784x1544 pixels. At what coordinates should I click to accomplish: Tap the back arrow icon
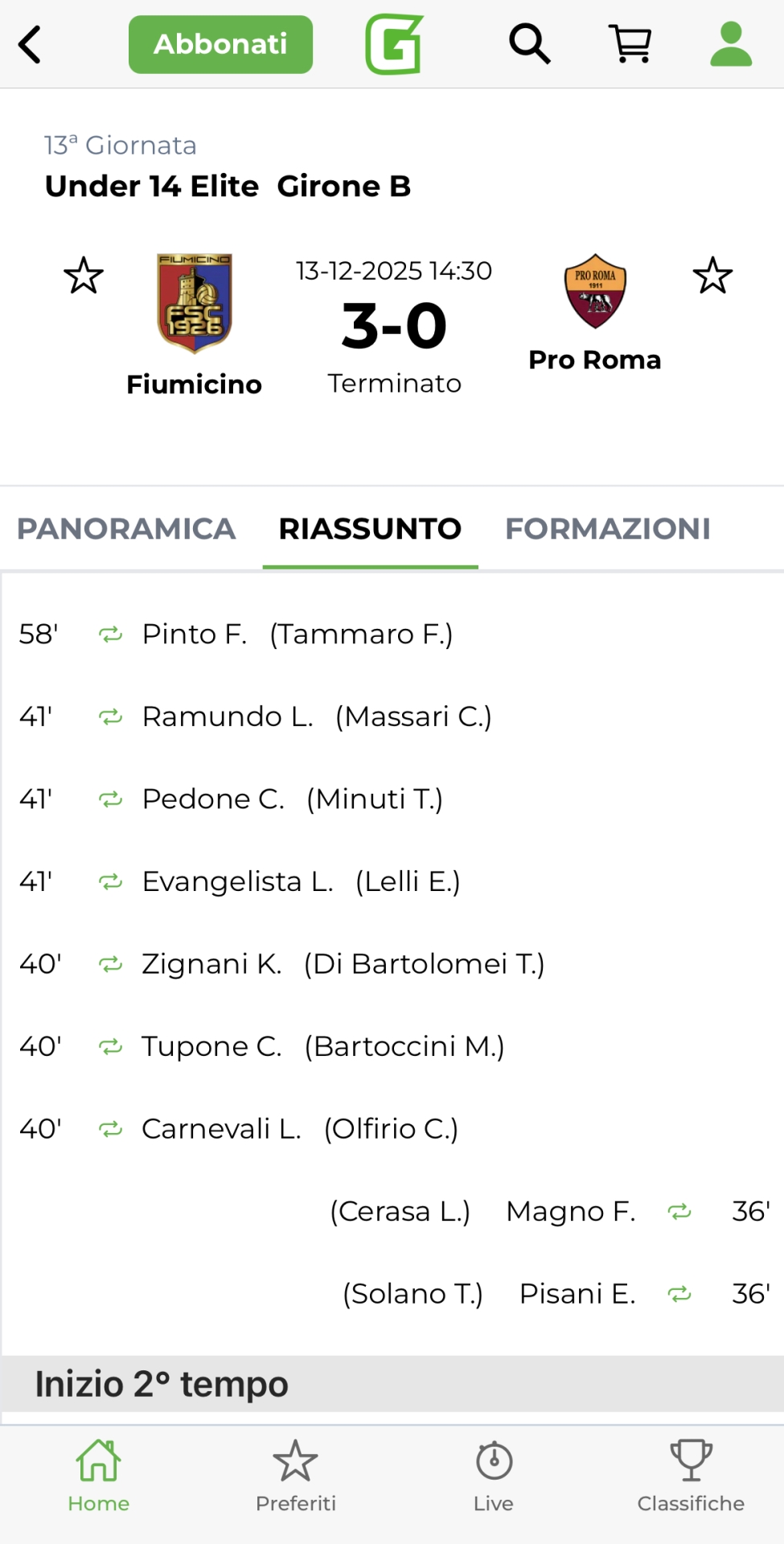(31, 44)
